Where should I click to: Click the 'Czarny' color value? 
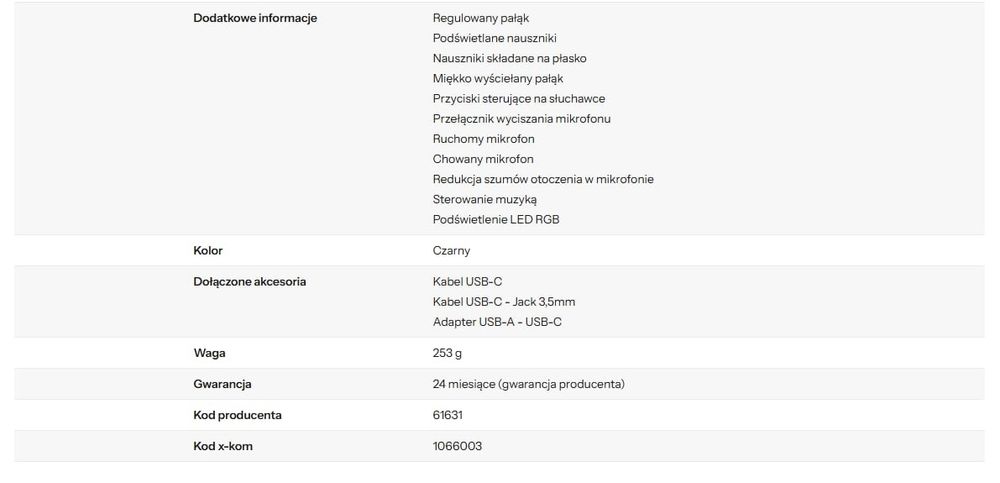point(451,251)
